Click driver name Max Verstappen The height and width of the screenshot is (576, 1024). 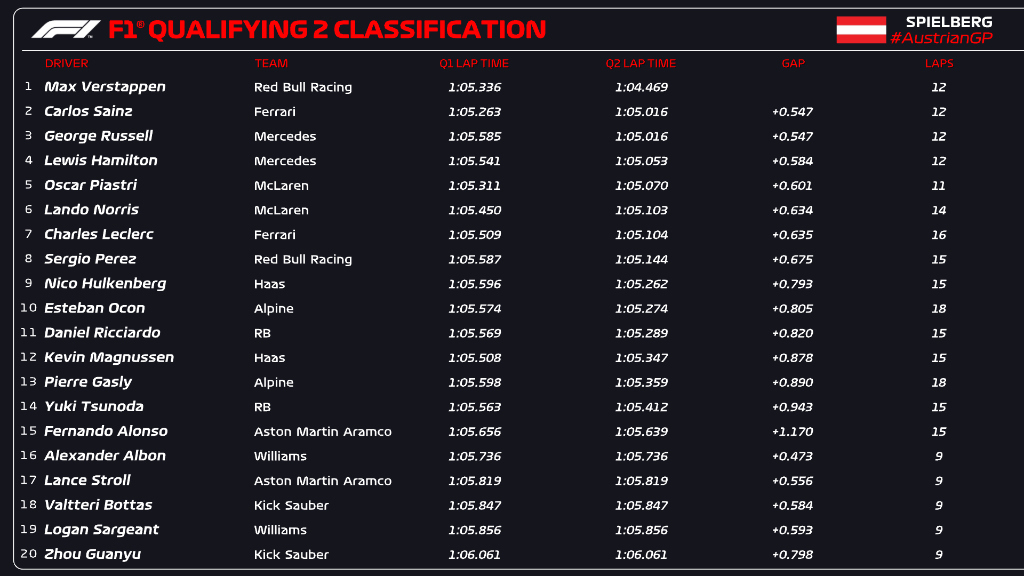[105, 87]
